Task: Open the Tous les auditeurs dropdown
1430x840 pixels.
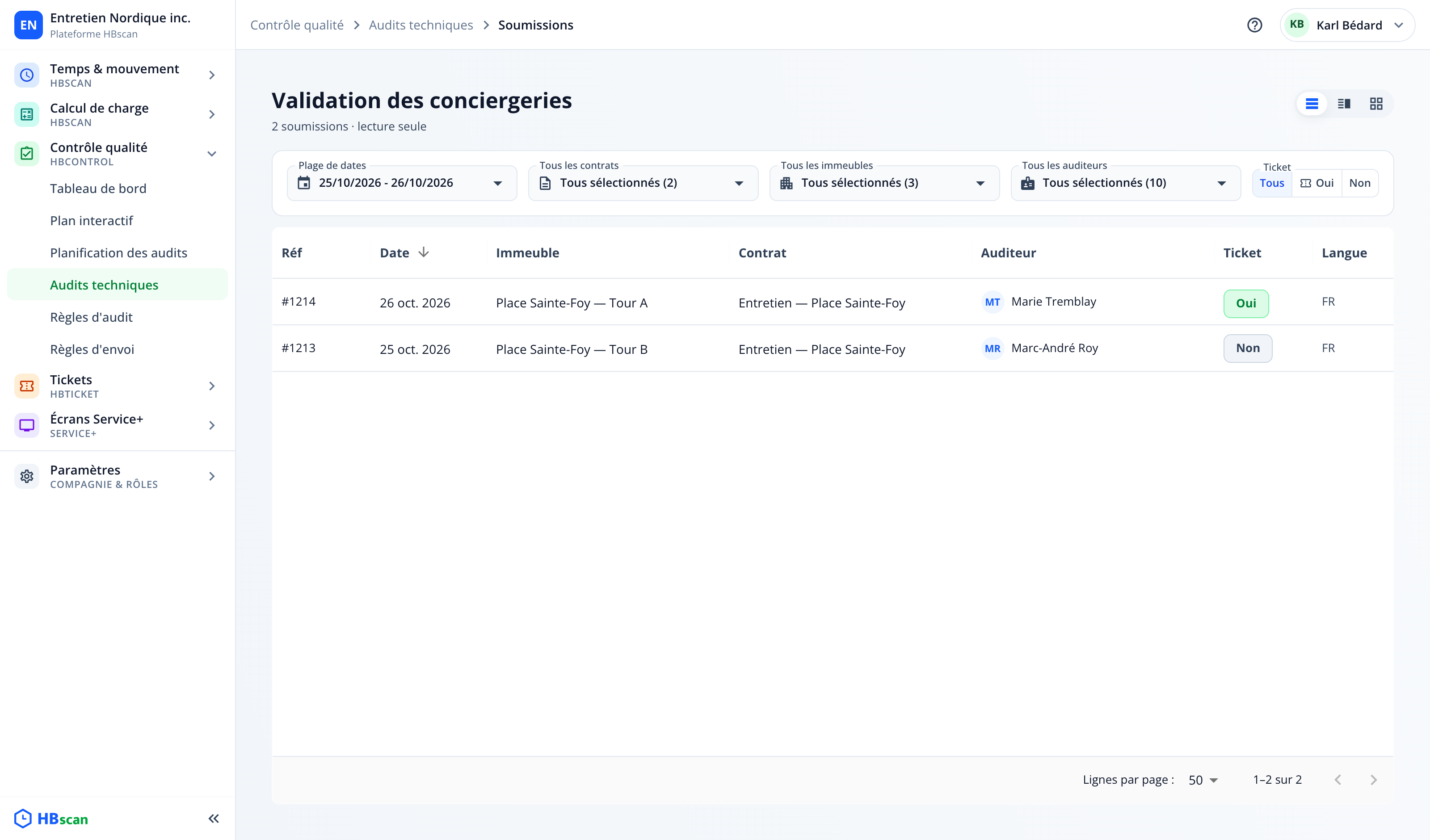Action: tap(1125, 183)
